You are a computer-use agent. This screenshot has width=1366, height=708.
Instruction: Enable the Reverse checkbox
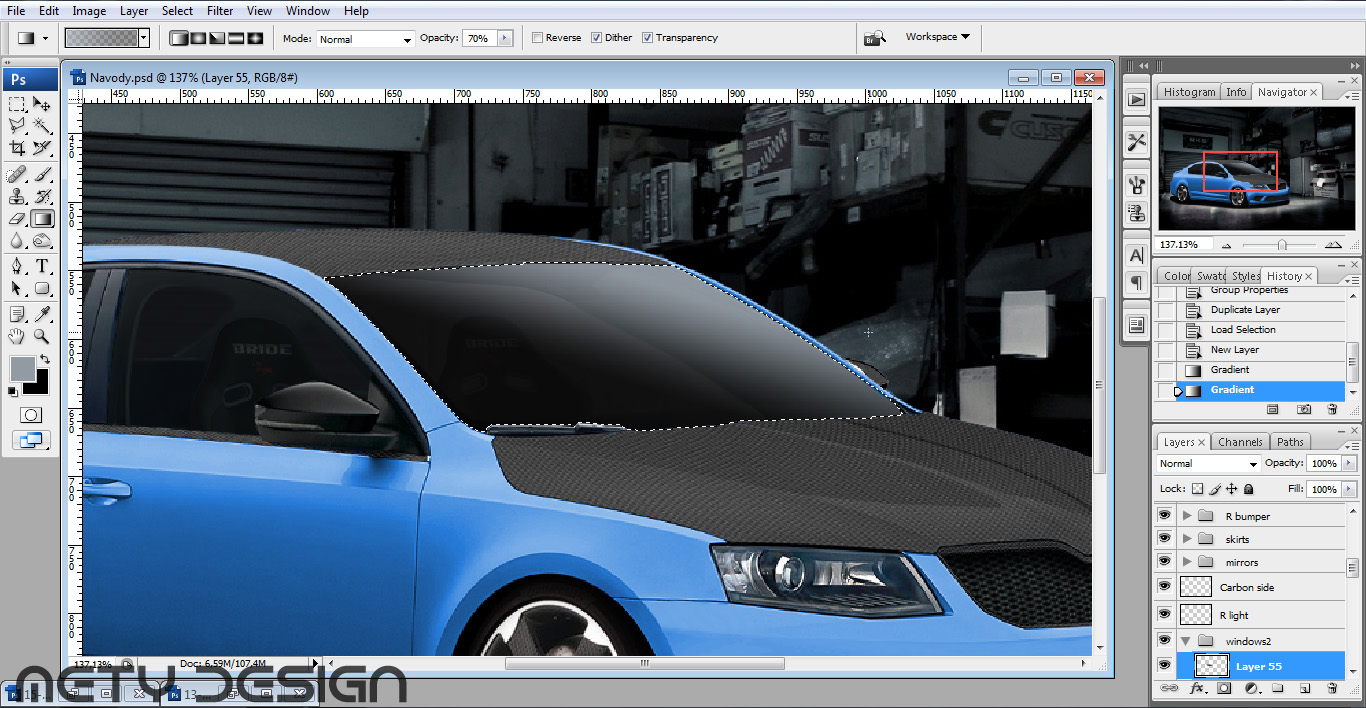[x=538, y=38]
